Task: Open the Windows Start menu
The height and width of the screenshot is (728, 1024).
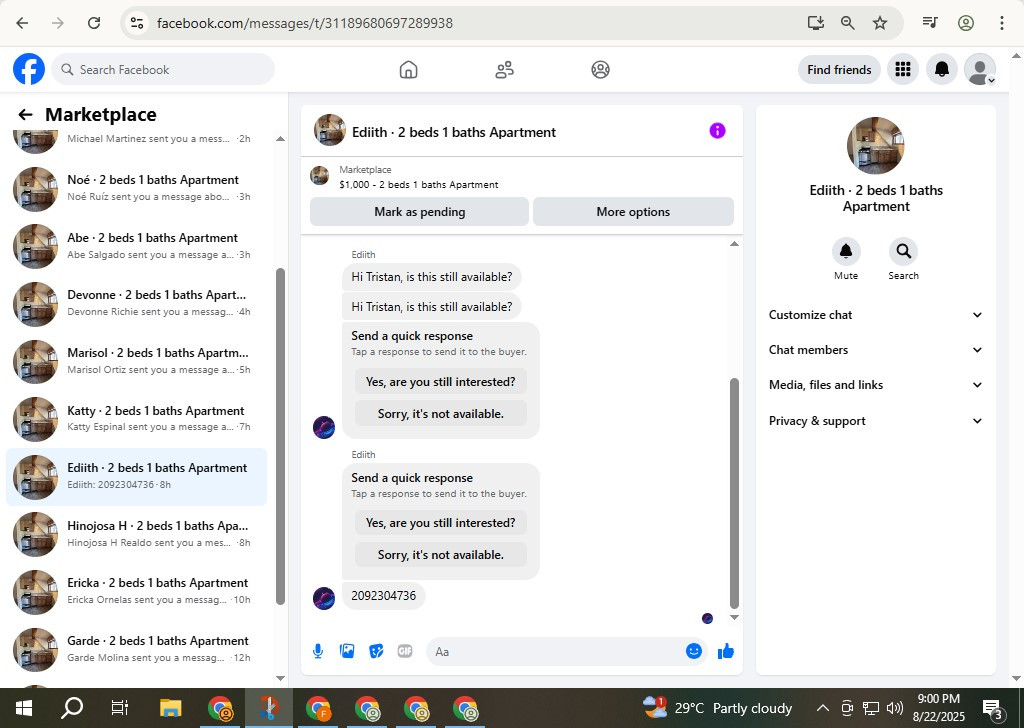Action: 24,708
